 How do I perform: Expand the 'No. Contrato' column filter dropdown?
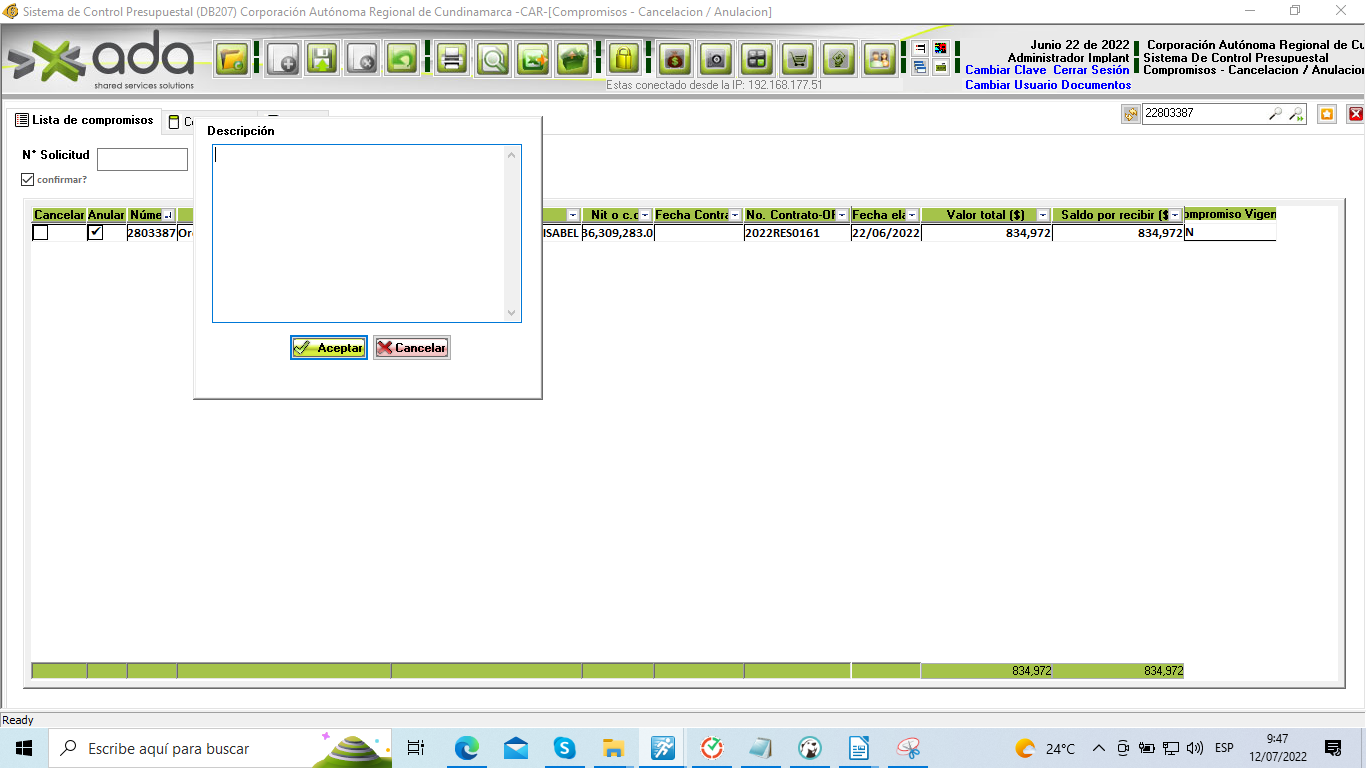pos(843,216)
